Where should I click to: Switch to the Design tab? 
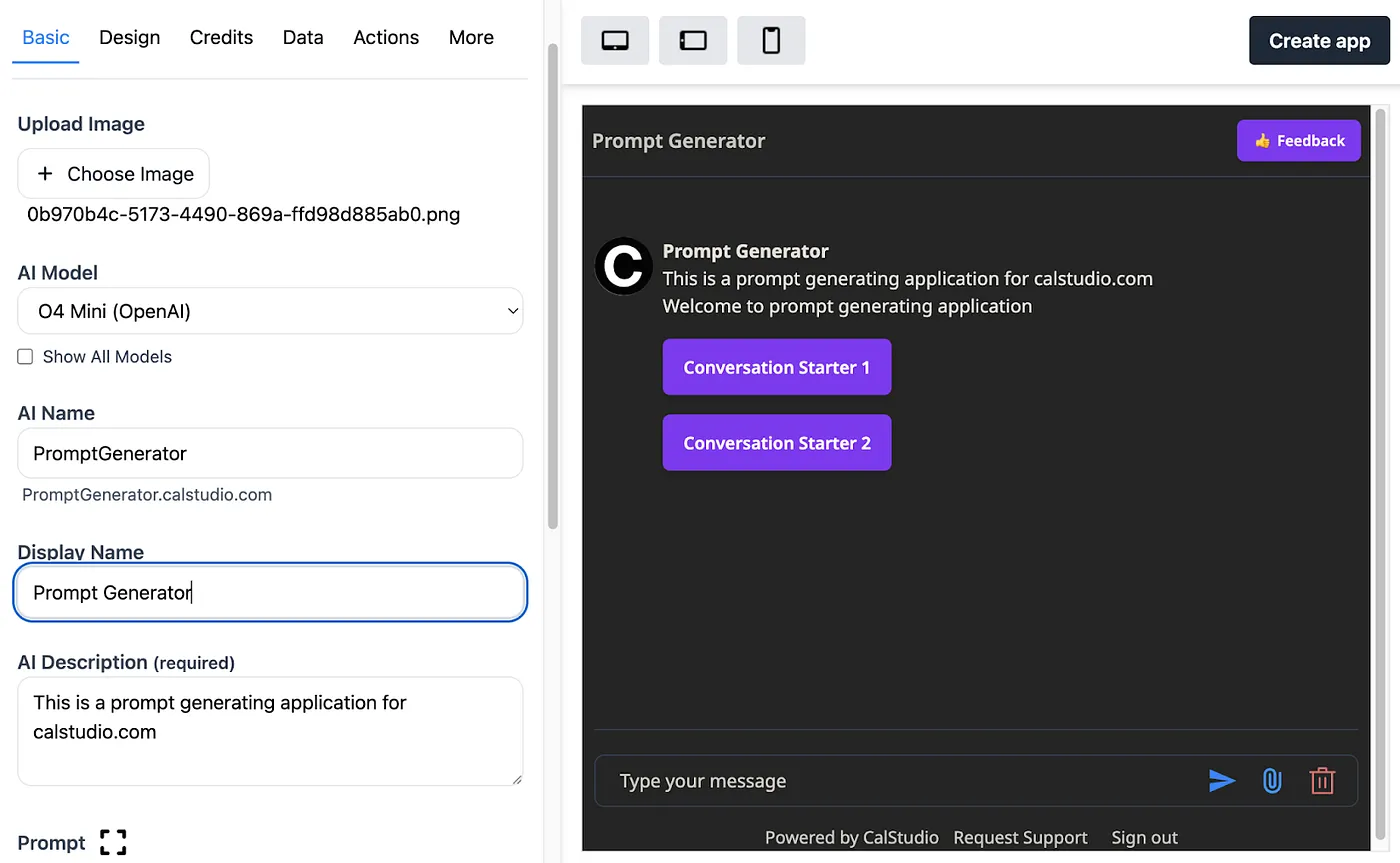tap(129, 37)
